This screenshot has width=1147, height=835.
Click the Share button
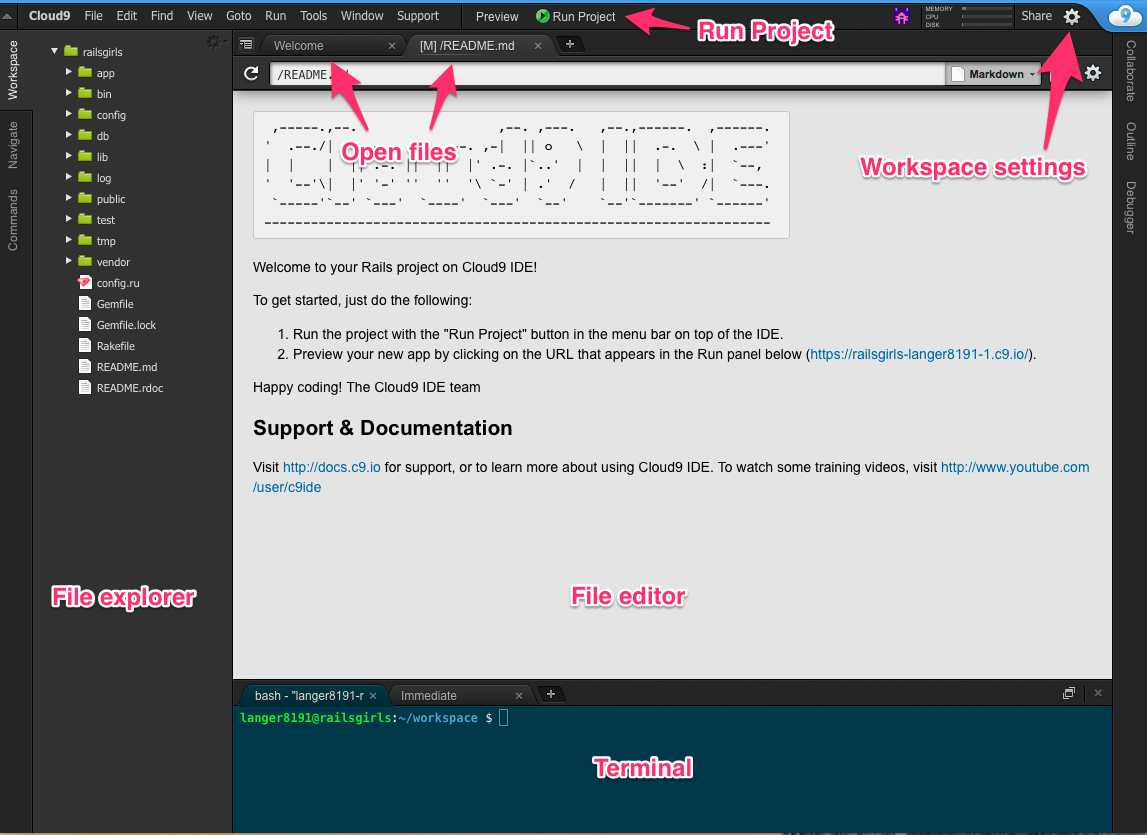[x=1036, y=16]
